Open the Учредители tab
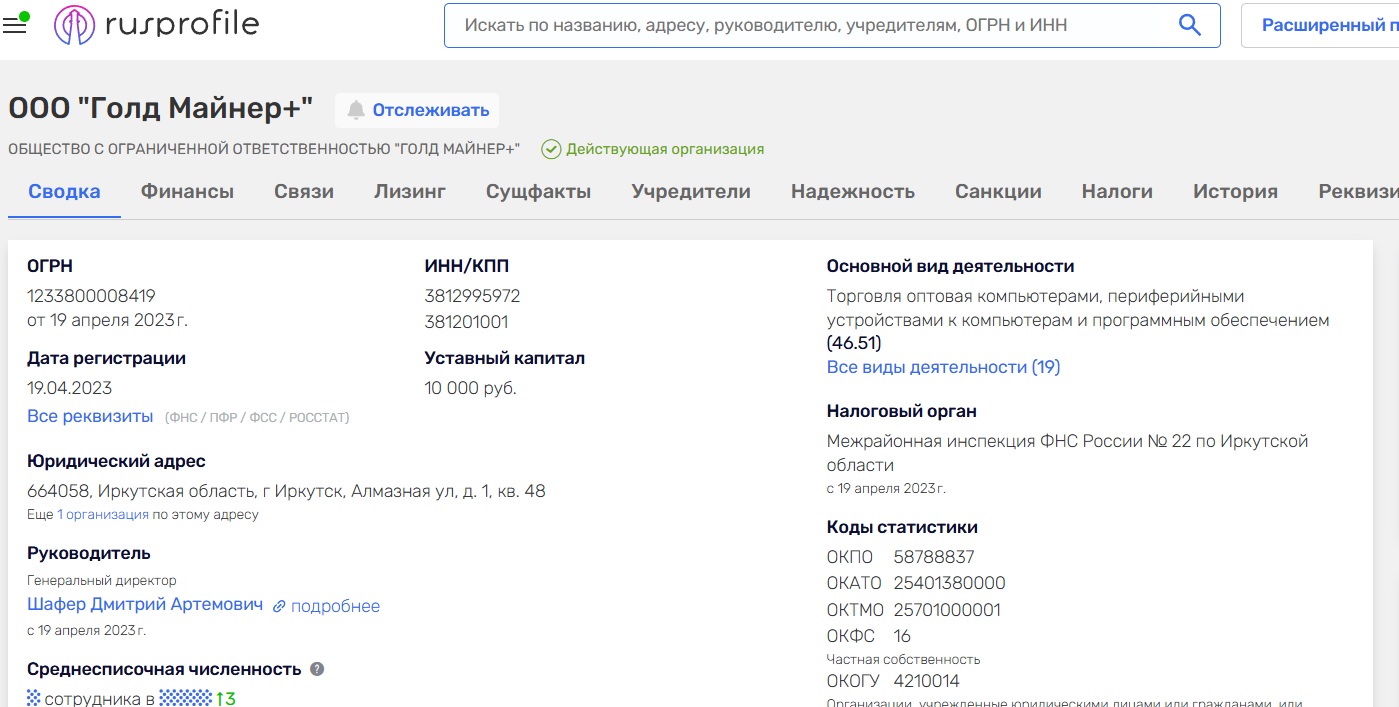 (x=691, y=192)
